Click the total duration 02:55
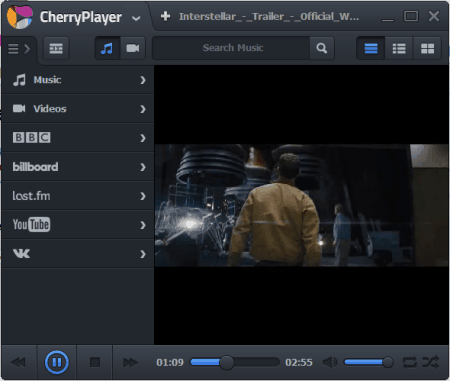This screenshot has height=381, width=450. point(299,362)
